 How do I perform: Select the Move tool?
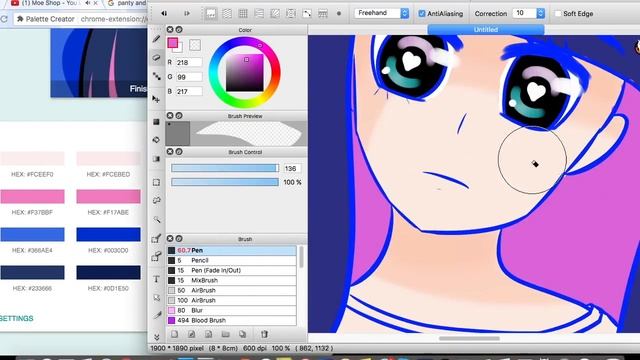click(156, 99)
